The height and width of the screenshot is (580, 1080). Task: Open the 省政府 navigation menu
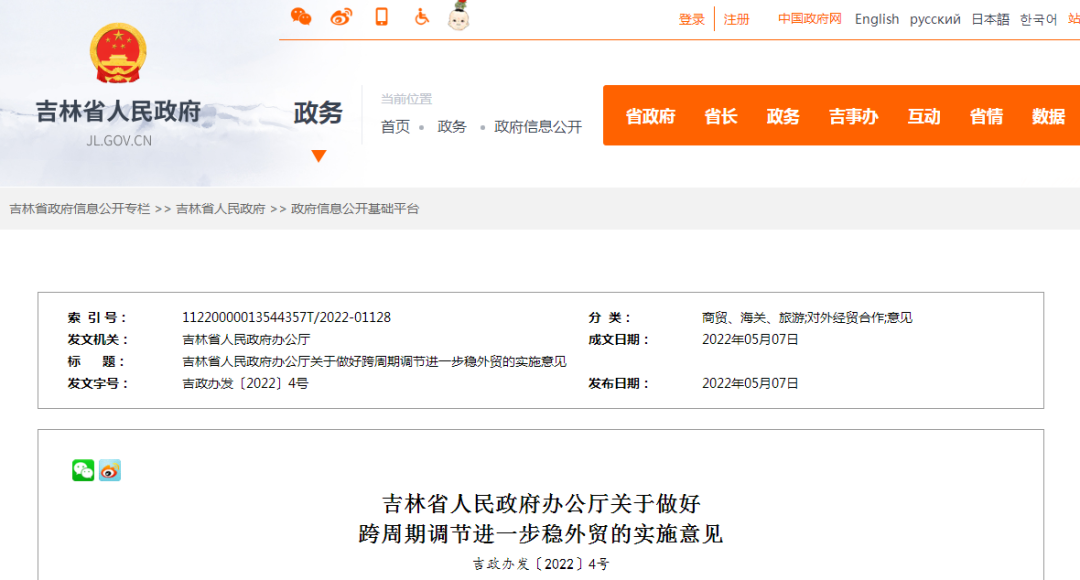[x=649, y=117]
